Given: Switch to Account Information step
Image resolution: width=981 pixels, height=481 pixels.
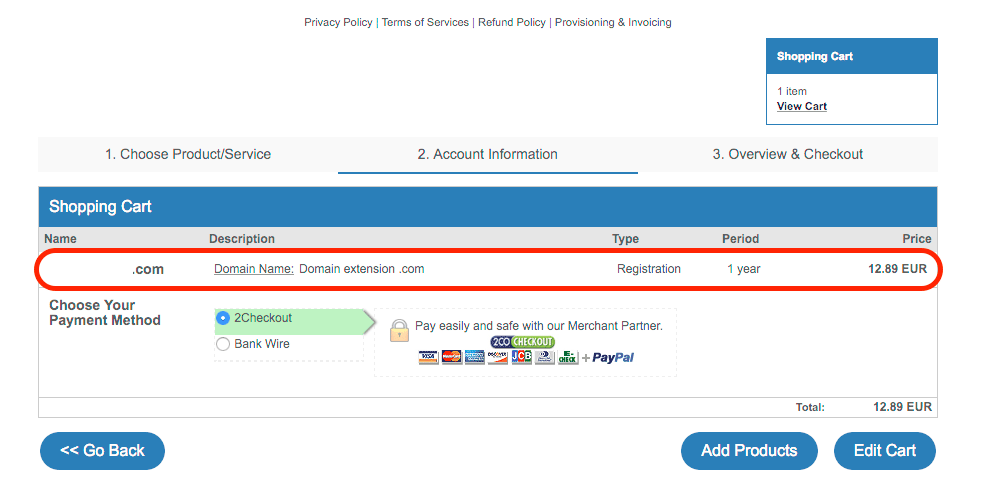Looking at the screenshot, I should [487, 154].
